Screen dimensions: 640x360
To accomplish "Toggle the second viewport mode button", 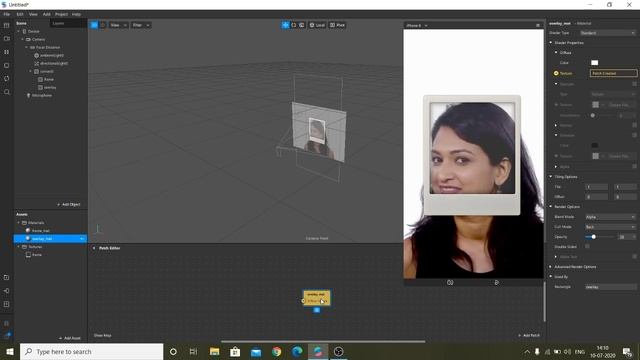I will point(103,25).
